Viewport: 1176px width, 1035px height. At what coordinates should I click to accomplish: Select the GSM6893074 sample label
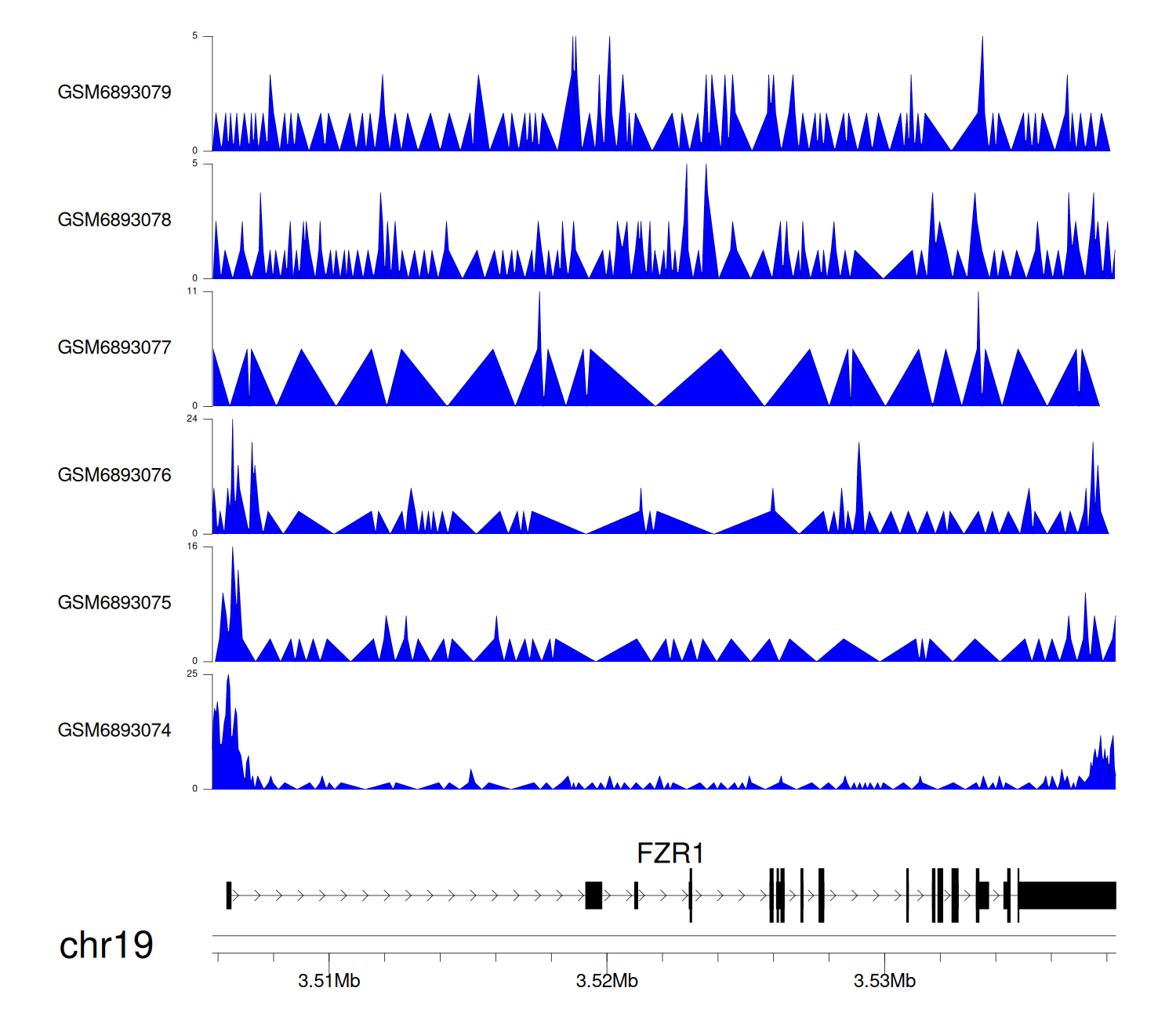point(114,731)
